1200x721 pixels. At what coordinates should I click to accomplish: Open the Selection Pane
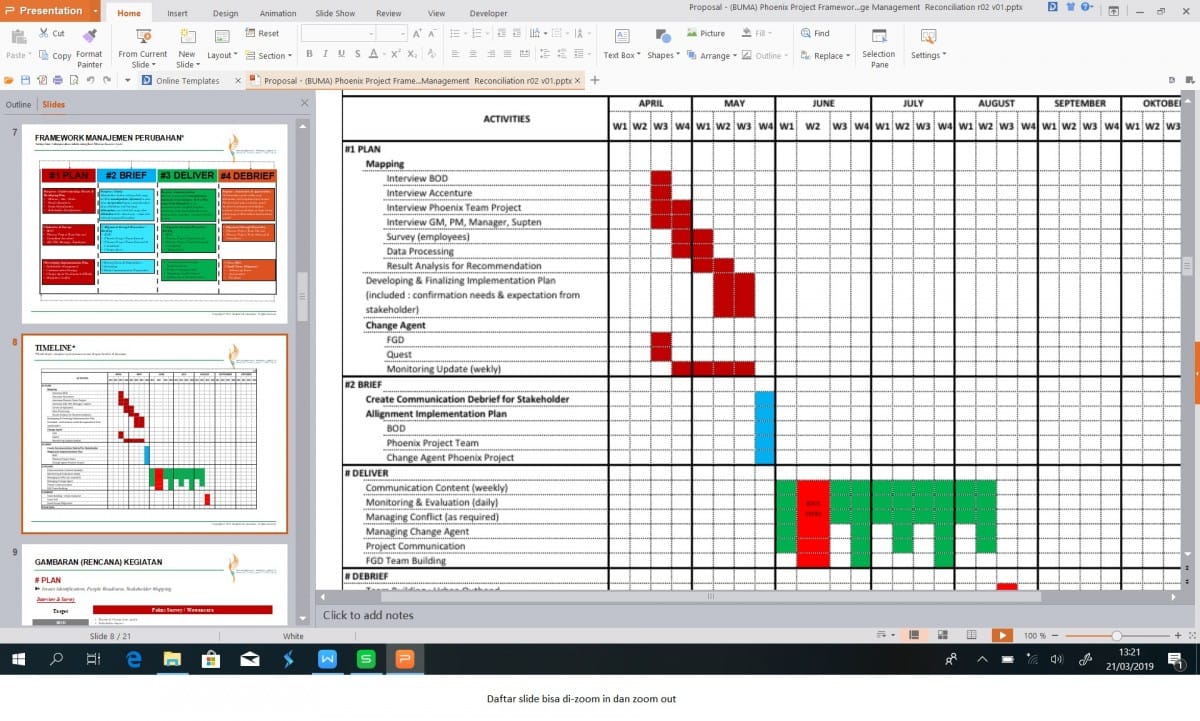[x=879, y=46]
